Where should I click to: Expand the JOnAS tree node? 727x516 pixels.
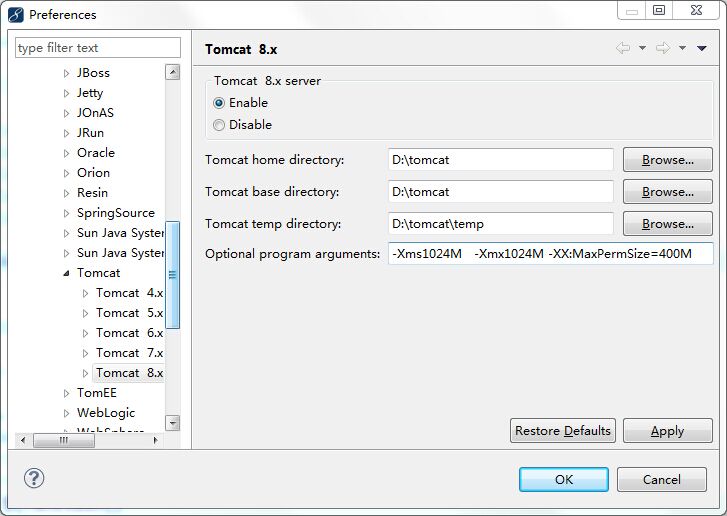tap(66, 113)
